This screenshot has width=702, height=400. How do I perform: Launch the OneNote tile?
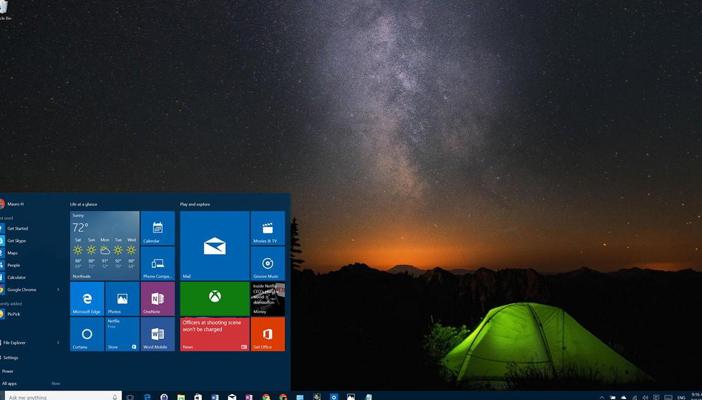157,298
